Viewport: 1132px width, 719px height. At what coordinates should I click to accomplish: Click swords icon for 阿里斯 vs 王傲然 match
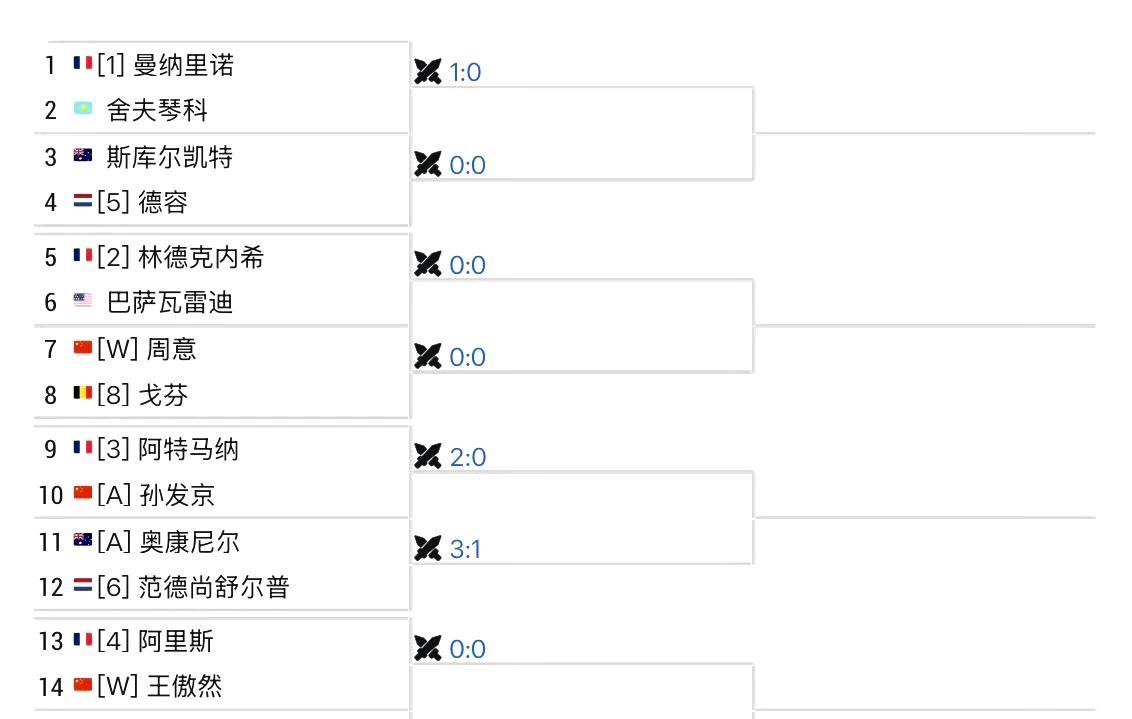tap(428, 649)
